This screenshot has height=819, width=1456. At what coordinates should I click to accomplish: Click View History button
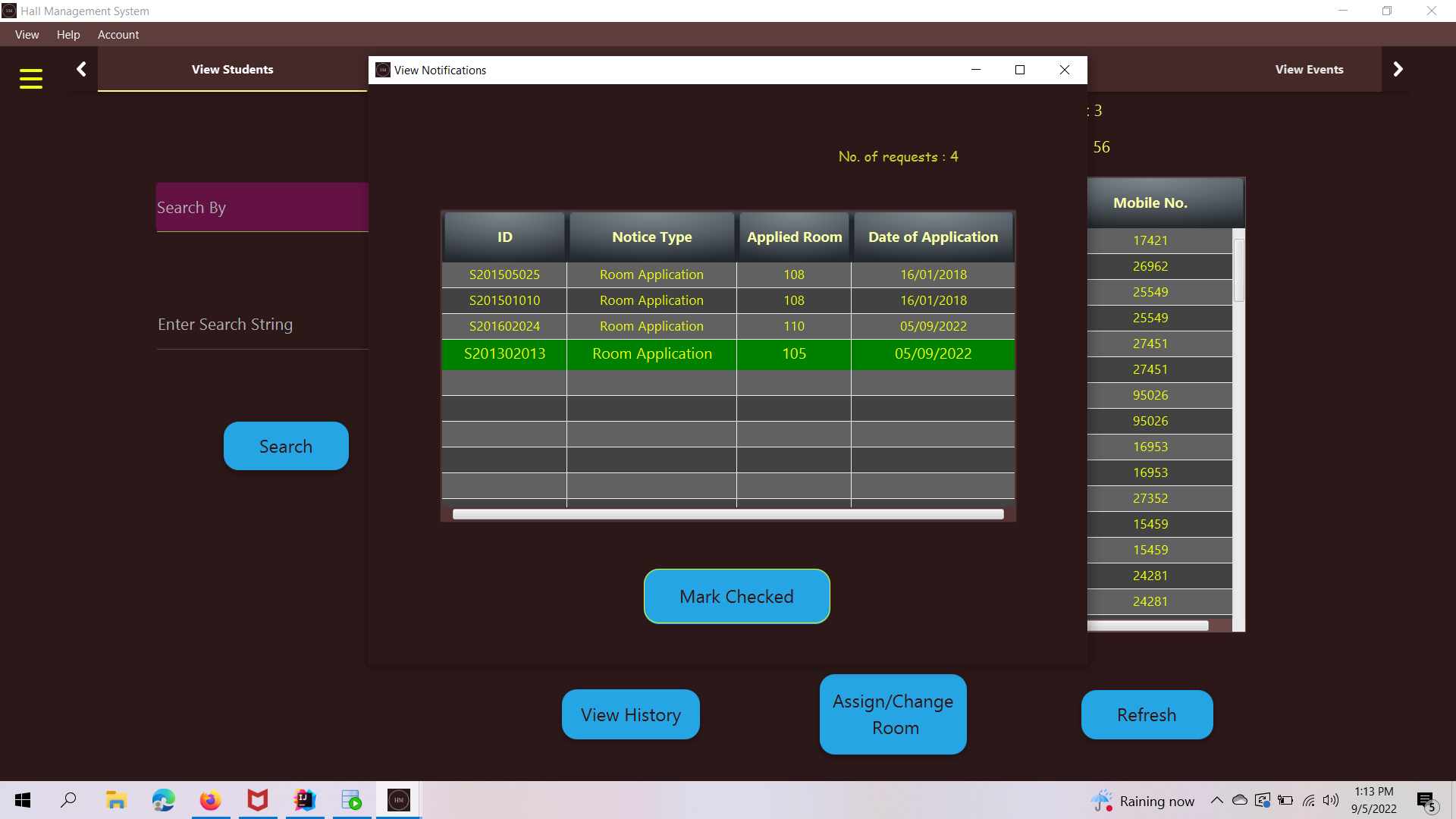tap(630, 715)
